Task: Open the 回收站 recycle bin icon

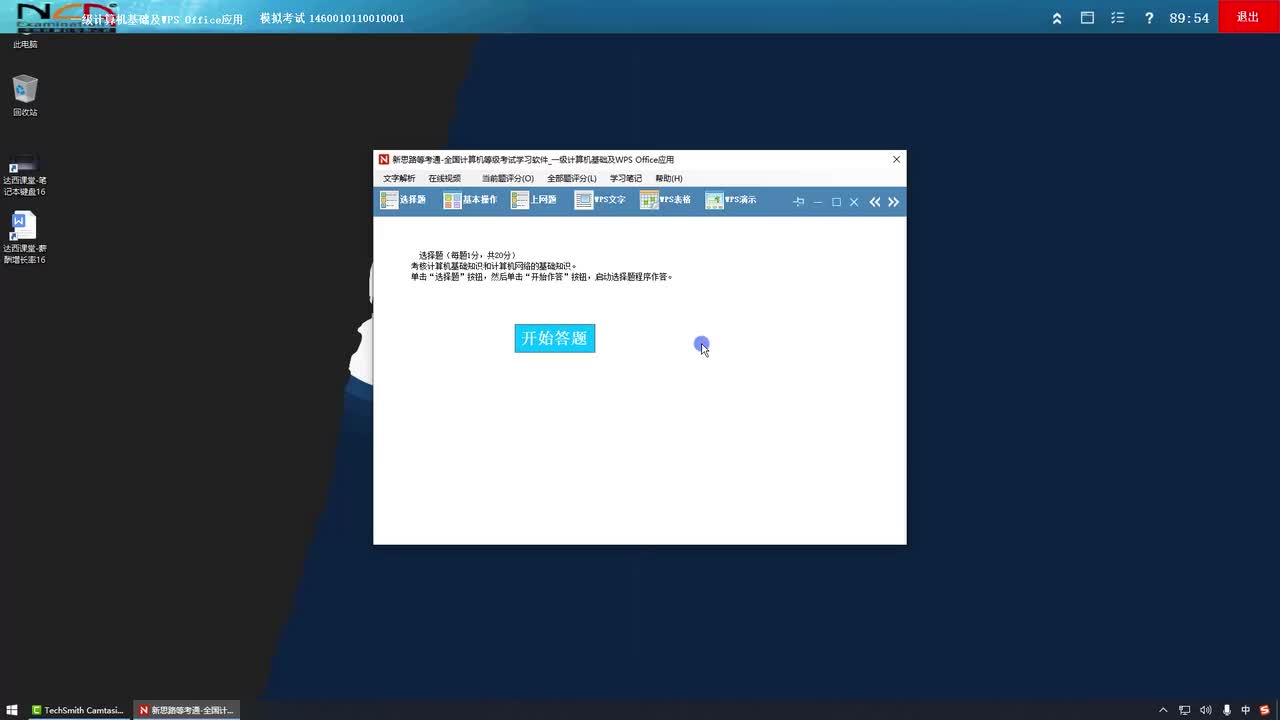Action: tap(25, 96)
